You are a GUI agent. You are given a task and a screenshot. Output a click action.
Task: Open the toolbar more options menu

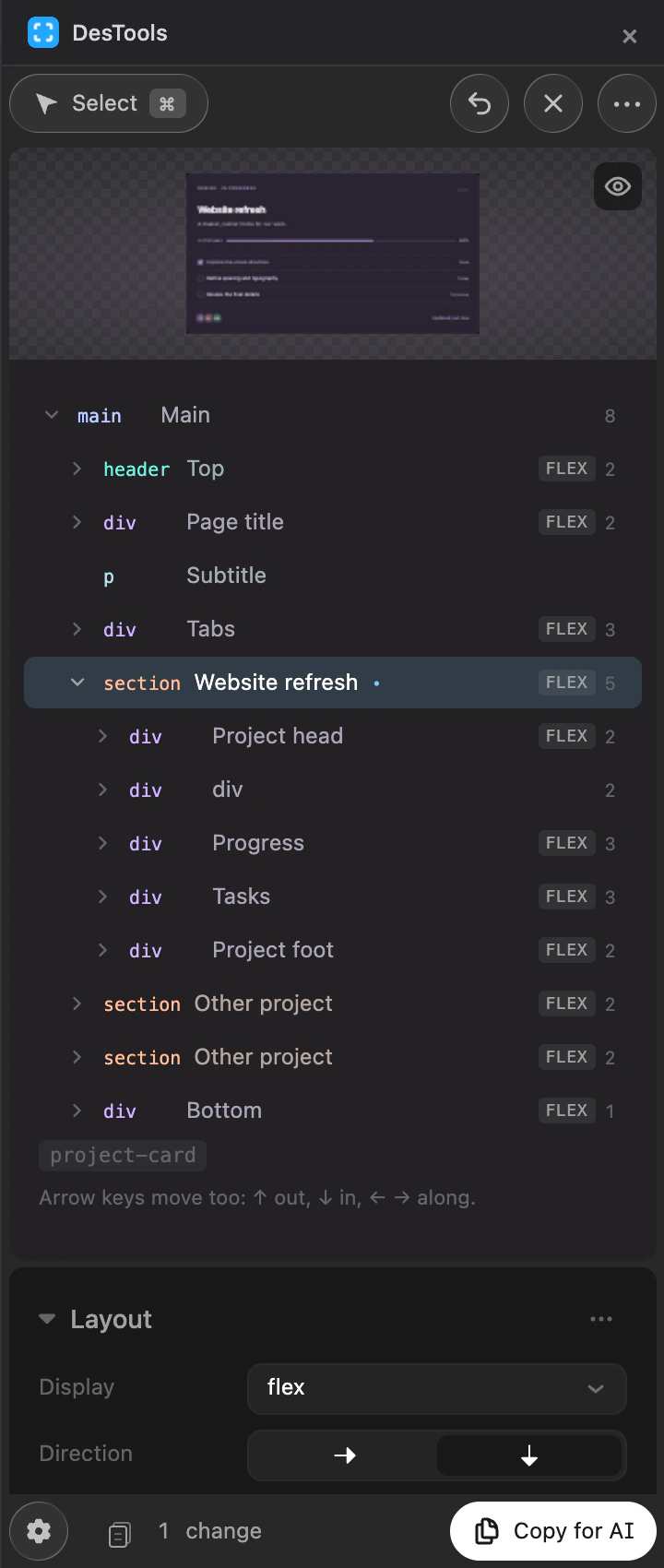click(627, 103)
